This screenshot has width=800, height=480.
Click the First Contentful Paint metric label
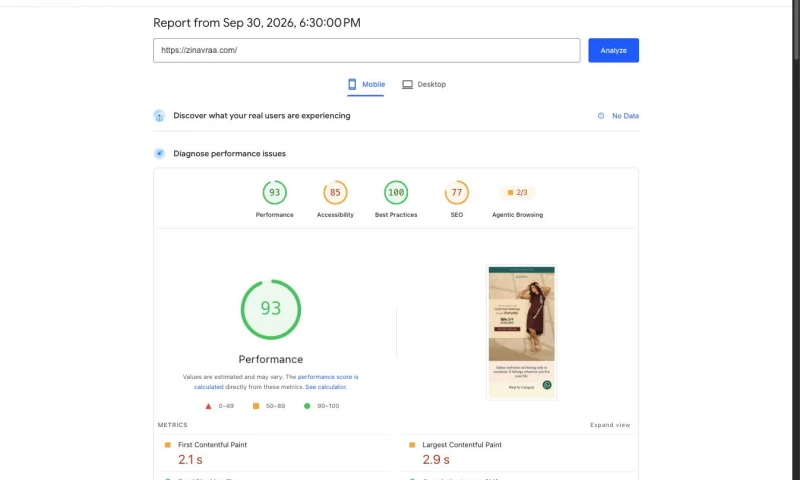point(212,445)
